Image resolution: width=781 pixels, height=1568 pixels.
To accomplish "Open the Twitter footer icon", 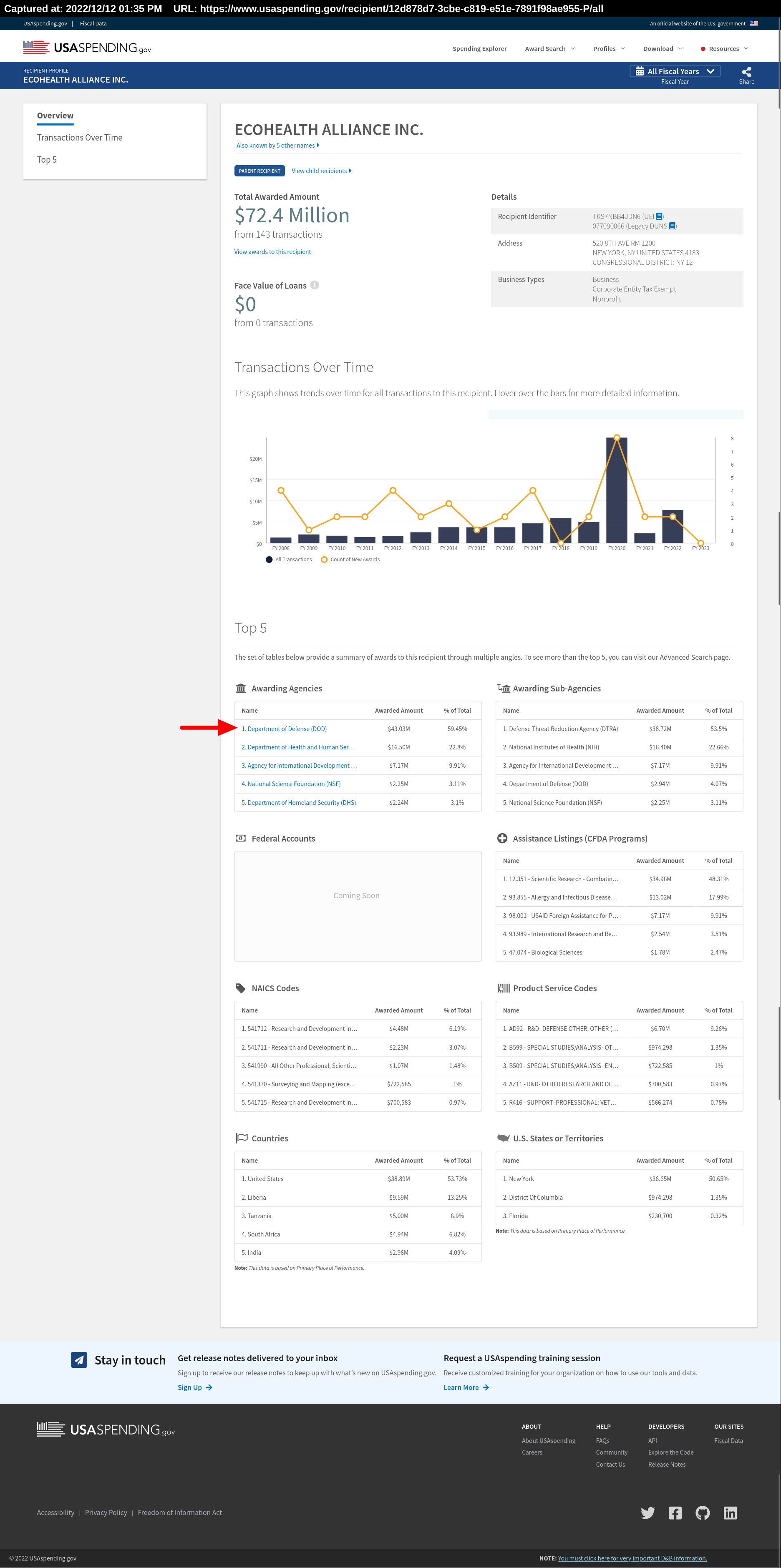I will [x=647, y=1513].
